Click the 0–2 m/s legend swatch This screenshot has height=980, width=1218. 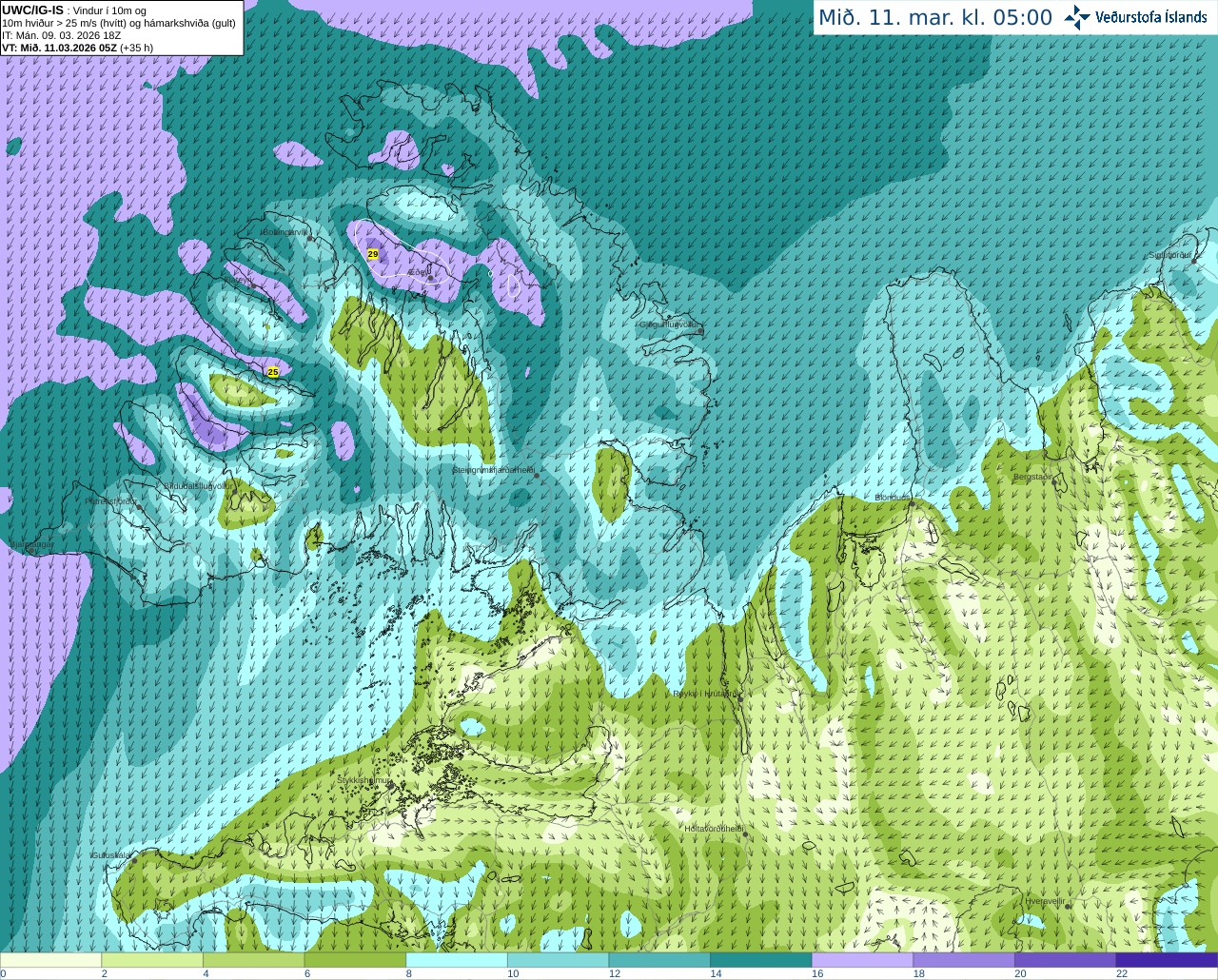50,960
